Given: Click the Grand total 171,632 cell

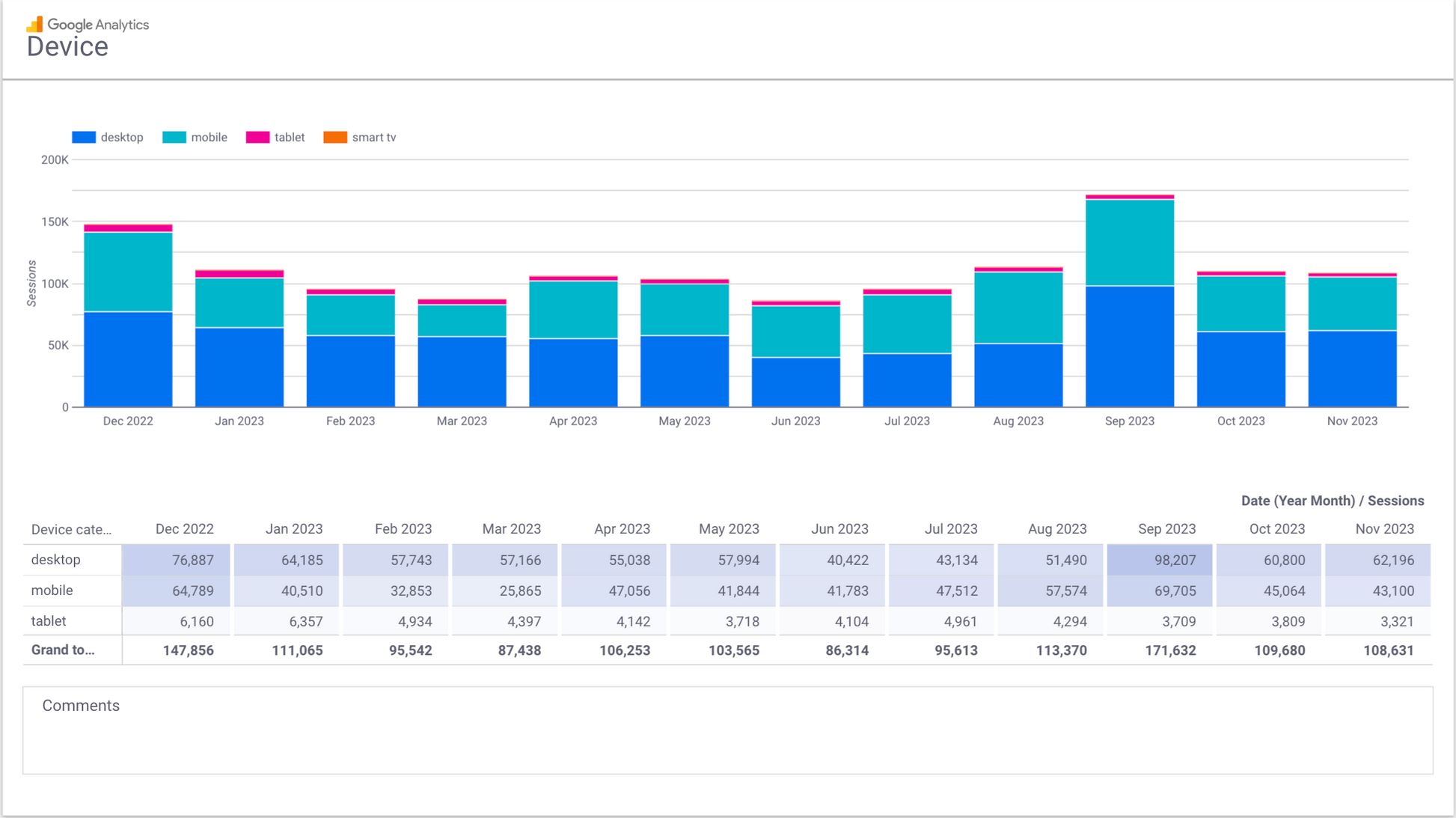Looking at the screenshot, I should click(1169, 650).
